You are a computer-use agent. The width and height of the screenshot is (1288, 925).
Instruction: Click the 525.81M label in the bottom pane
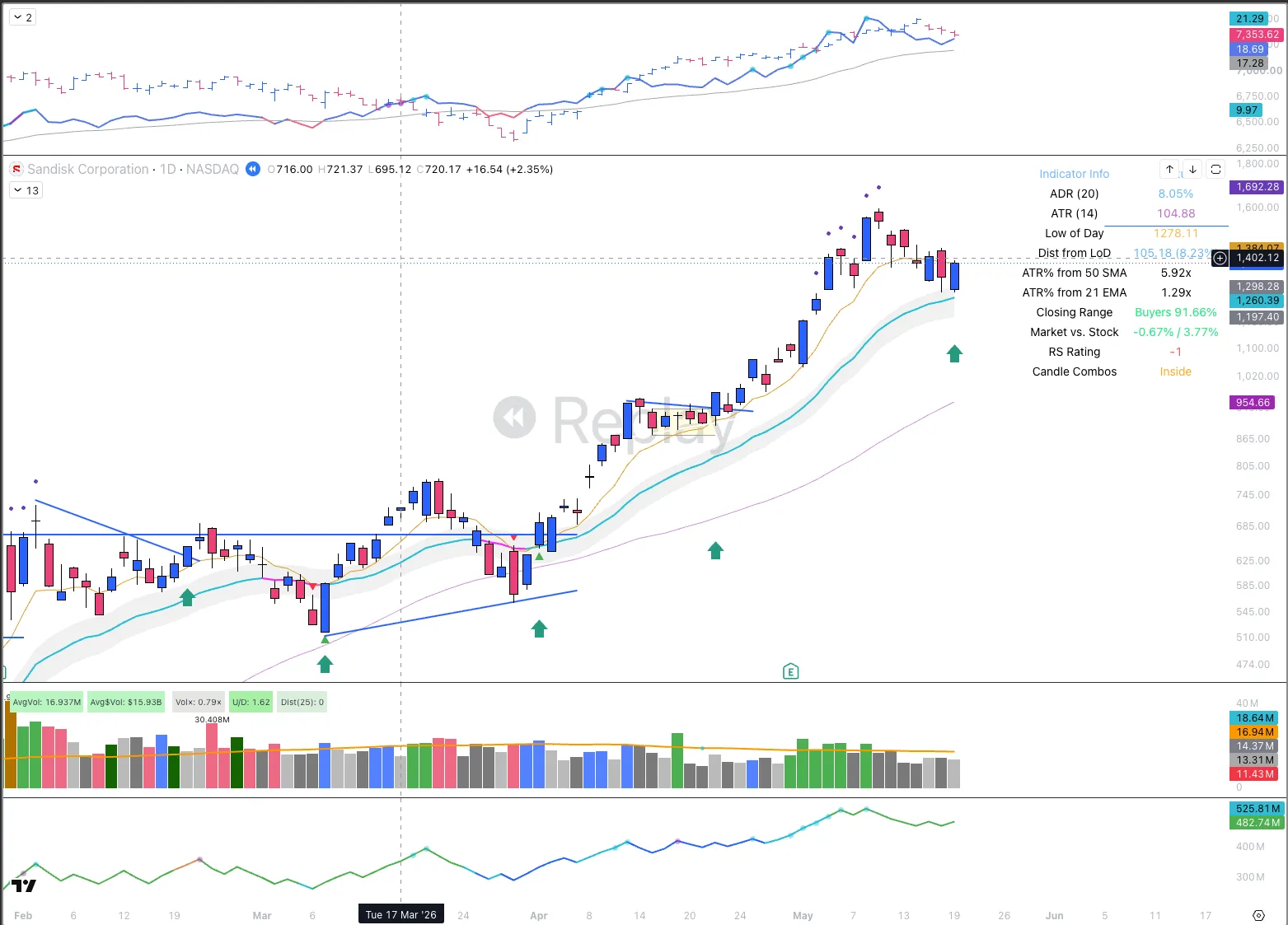point(1258,809)
